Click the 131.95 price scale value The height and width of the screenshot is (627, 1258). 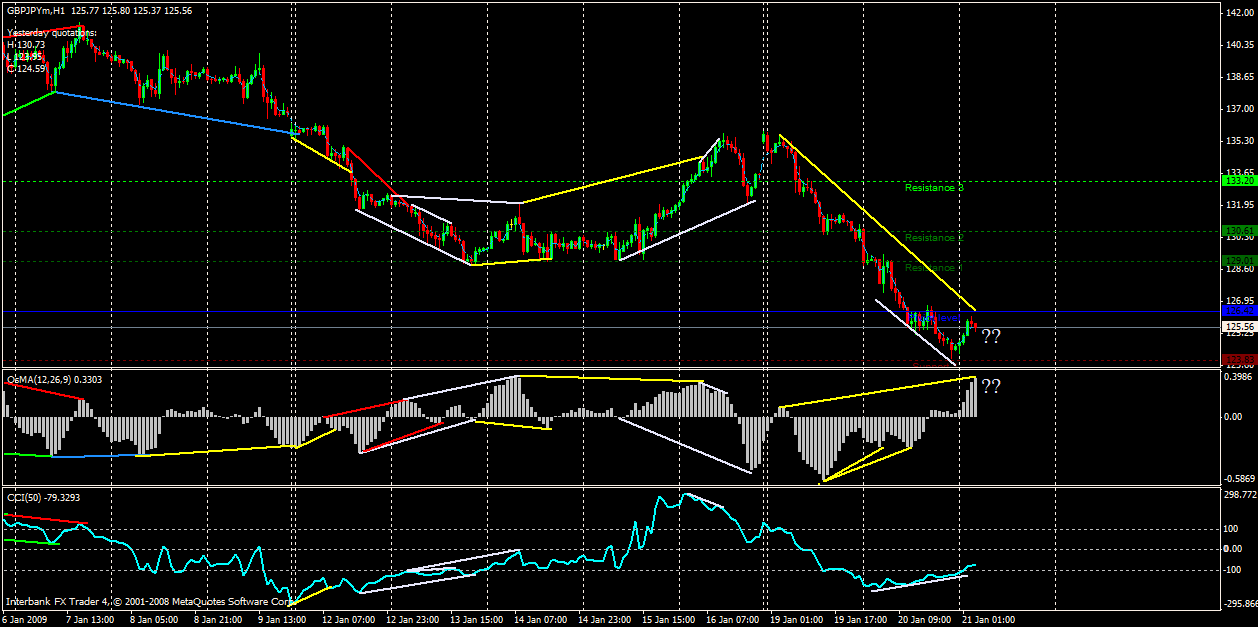click(x=1239, y=205)
